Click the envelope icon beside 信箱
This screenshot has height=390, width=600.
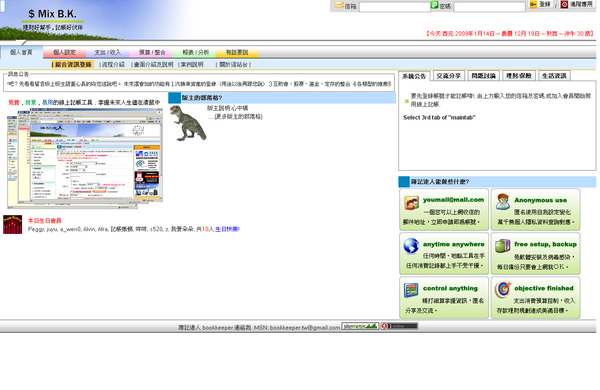(339, 5)
